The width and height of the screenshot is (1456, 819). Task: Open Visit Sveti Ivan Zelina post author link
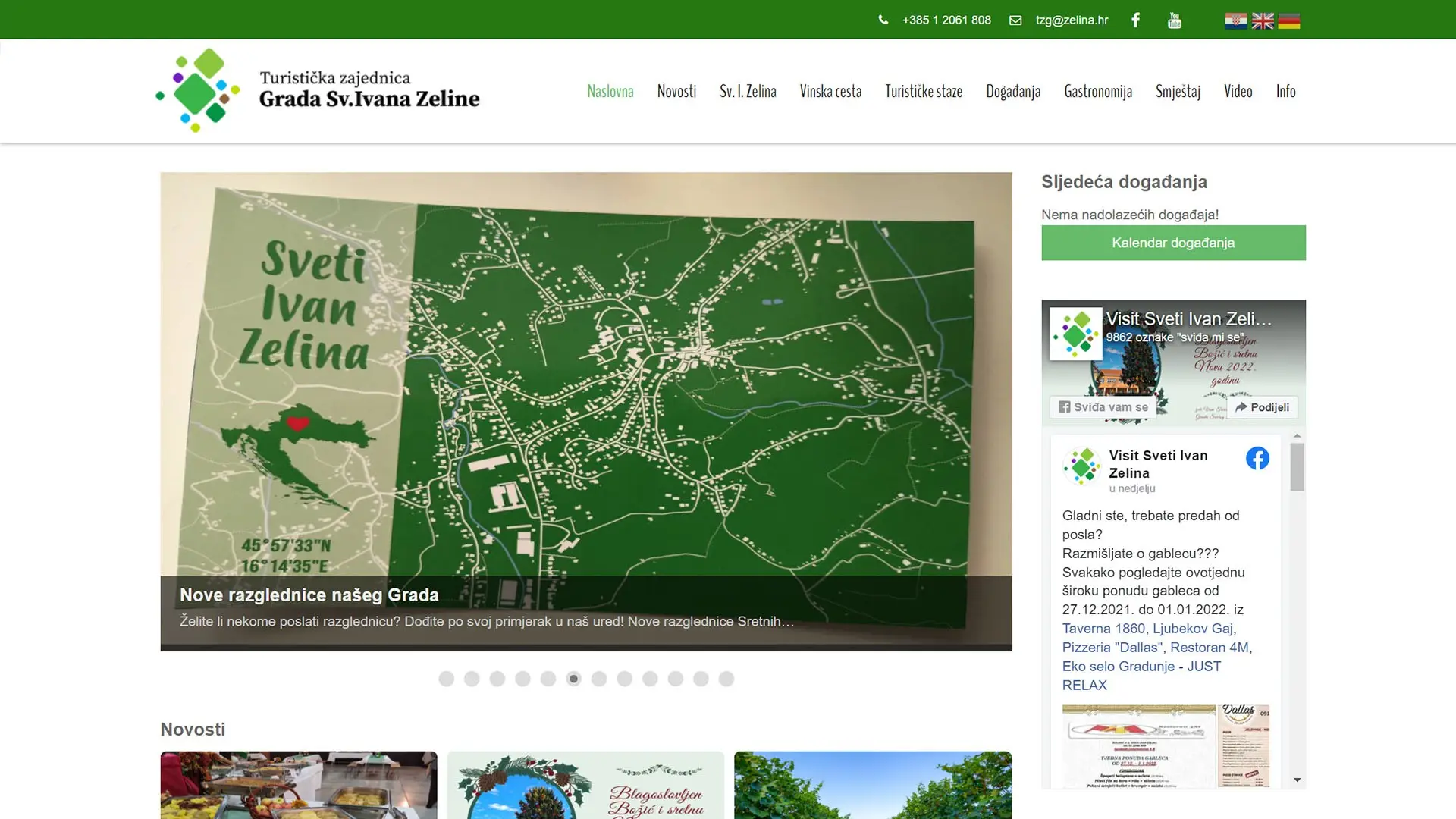[1158, 464]
